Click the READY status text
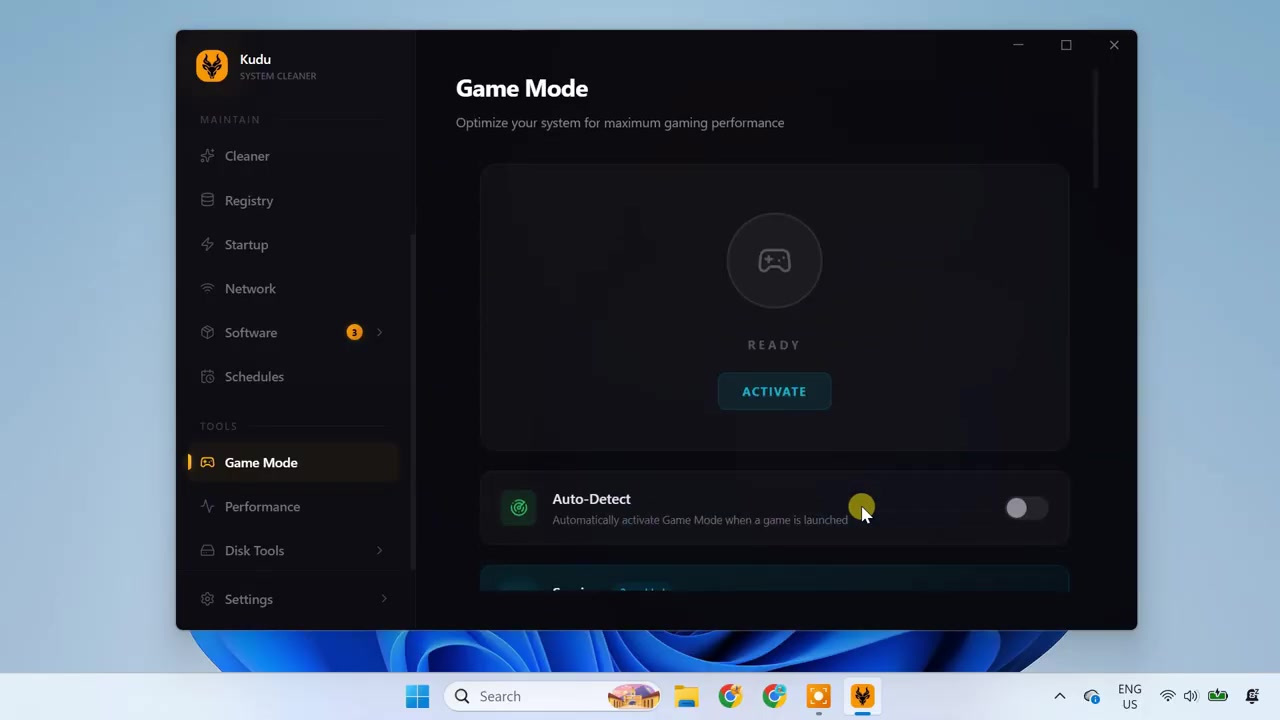 [x=774, y=345]
